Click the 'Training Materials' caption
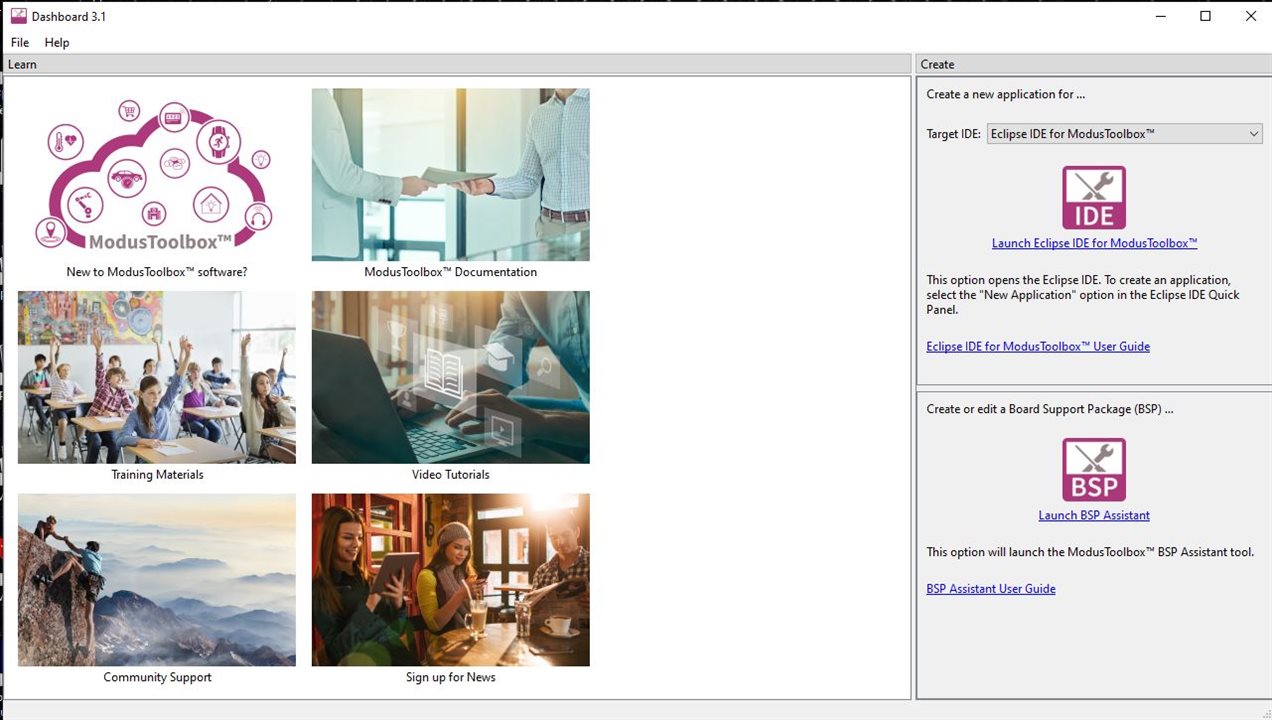Viewport: 1272px width, 720px height. coord(157,475)
